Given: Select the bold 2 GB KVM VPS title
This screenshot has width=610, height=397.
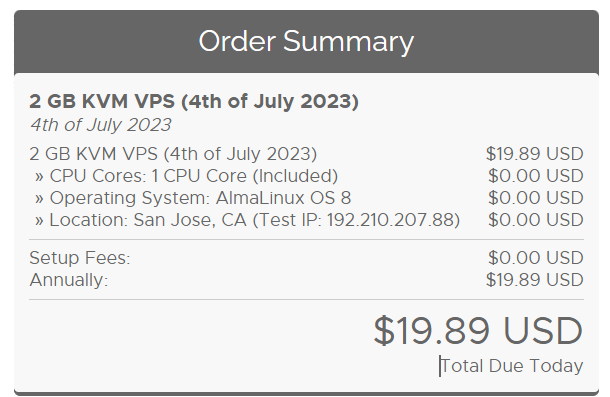Looking at the screenshot, I should point(194,102).
